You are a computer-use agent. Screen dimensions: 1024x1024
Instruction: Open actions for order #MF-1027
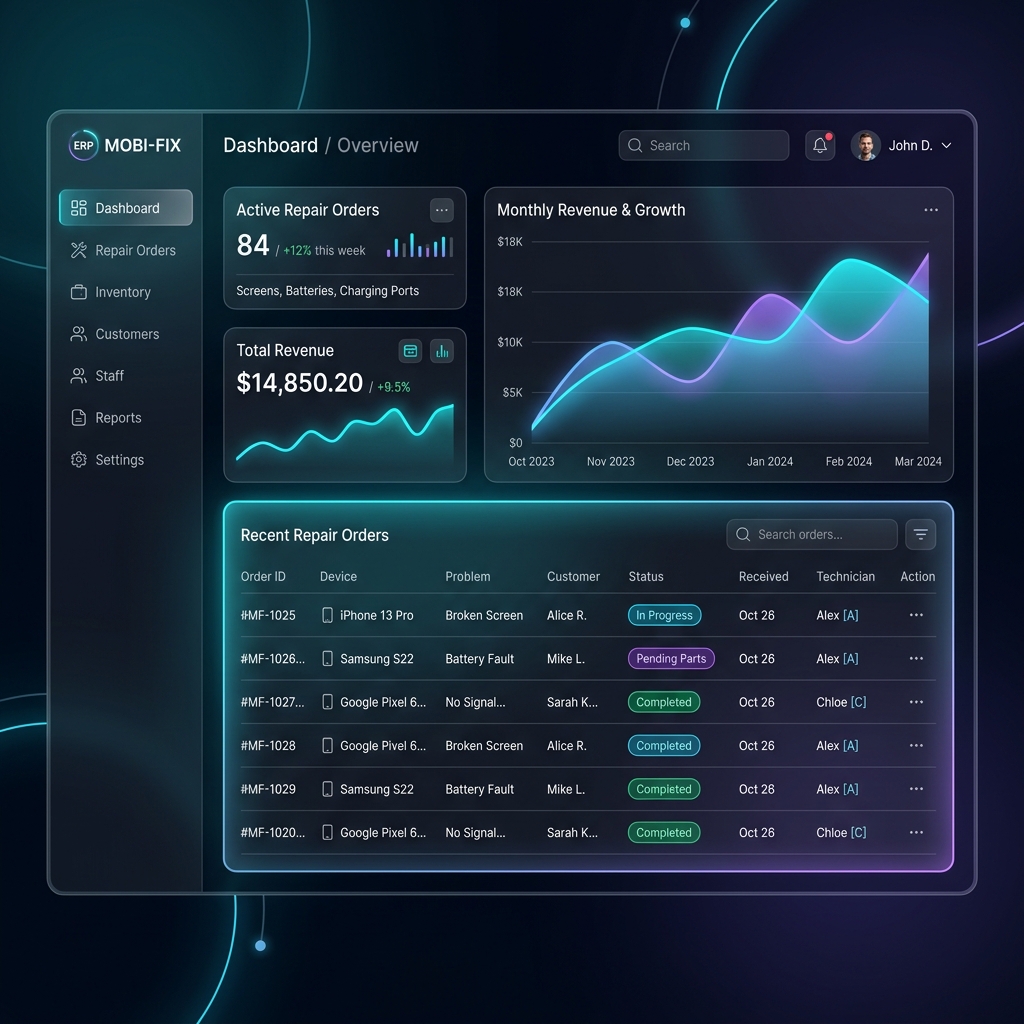916,702
